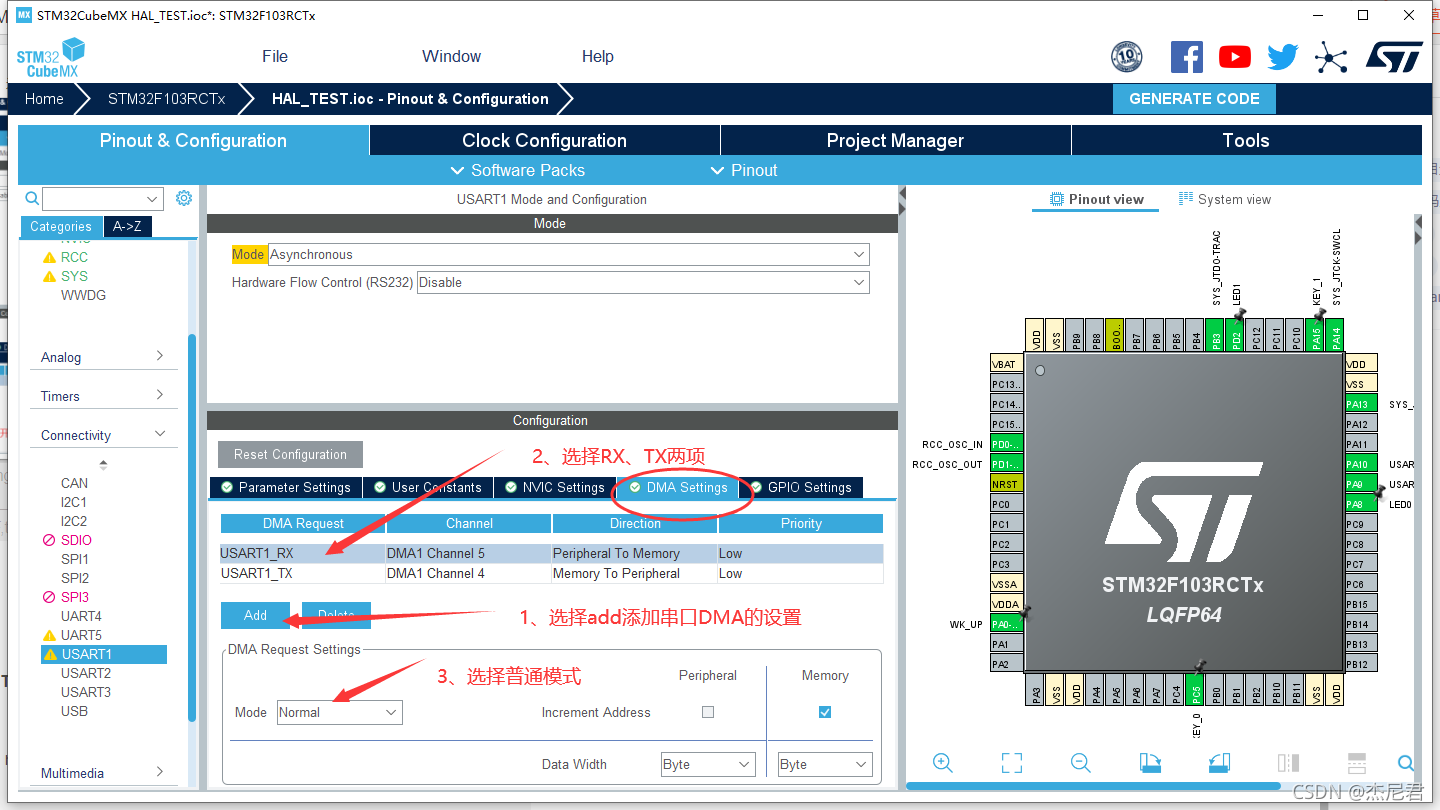This screenshot has width=1440, height=810.
Task: Open the ST YouTube channel icon
Action: pyautogui.click(x=1235, y=57)
